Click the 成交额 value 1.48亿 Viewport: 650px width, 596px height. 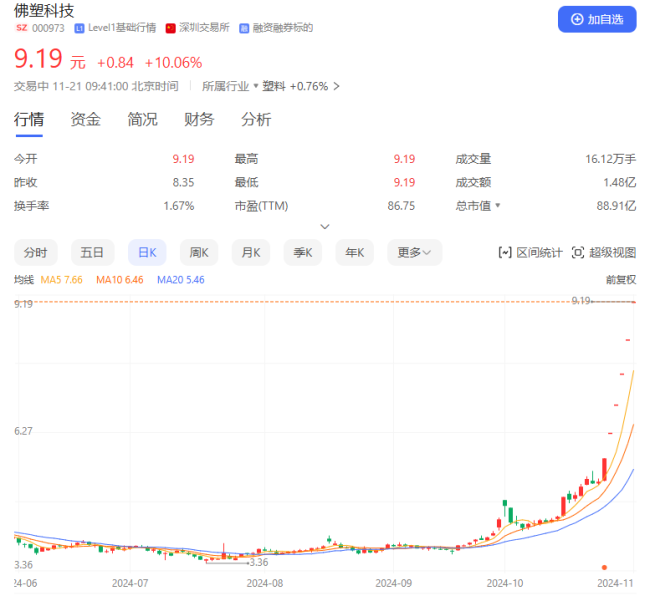[x=620, y=182]
